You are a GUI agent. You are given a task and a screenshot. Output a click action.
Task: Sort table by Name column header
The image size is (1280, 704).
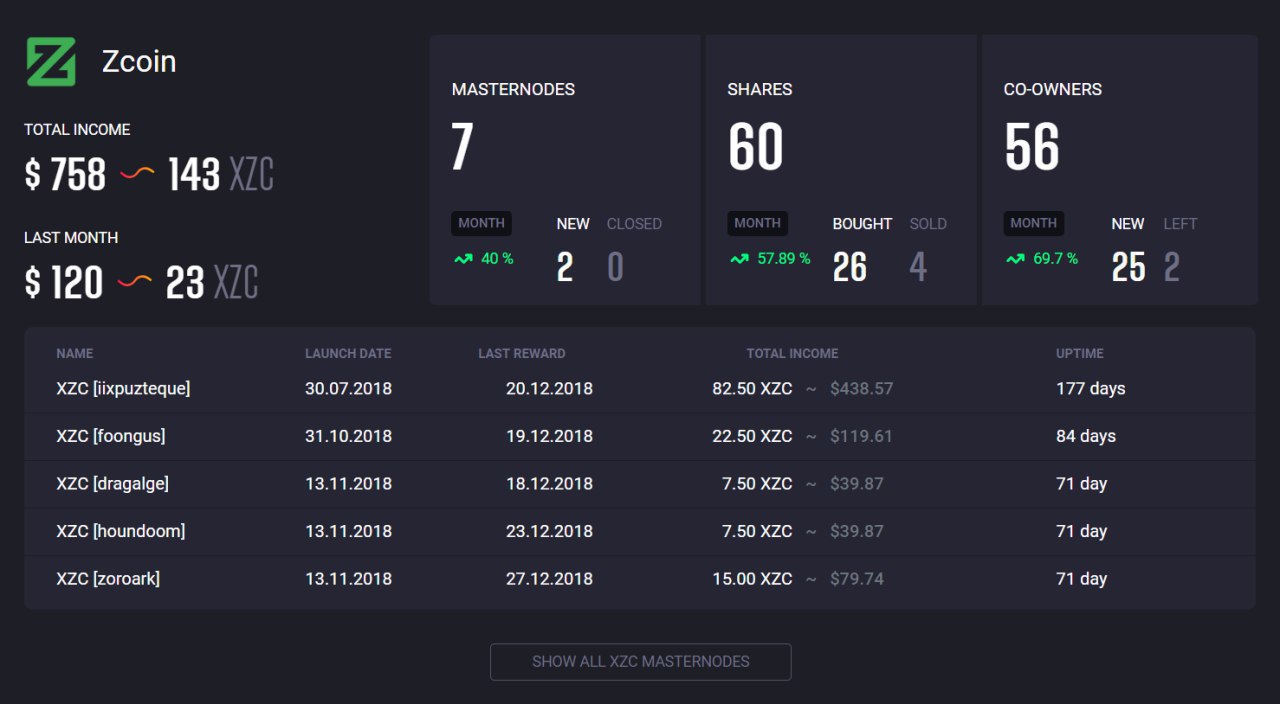click(75, 353)
